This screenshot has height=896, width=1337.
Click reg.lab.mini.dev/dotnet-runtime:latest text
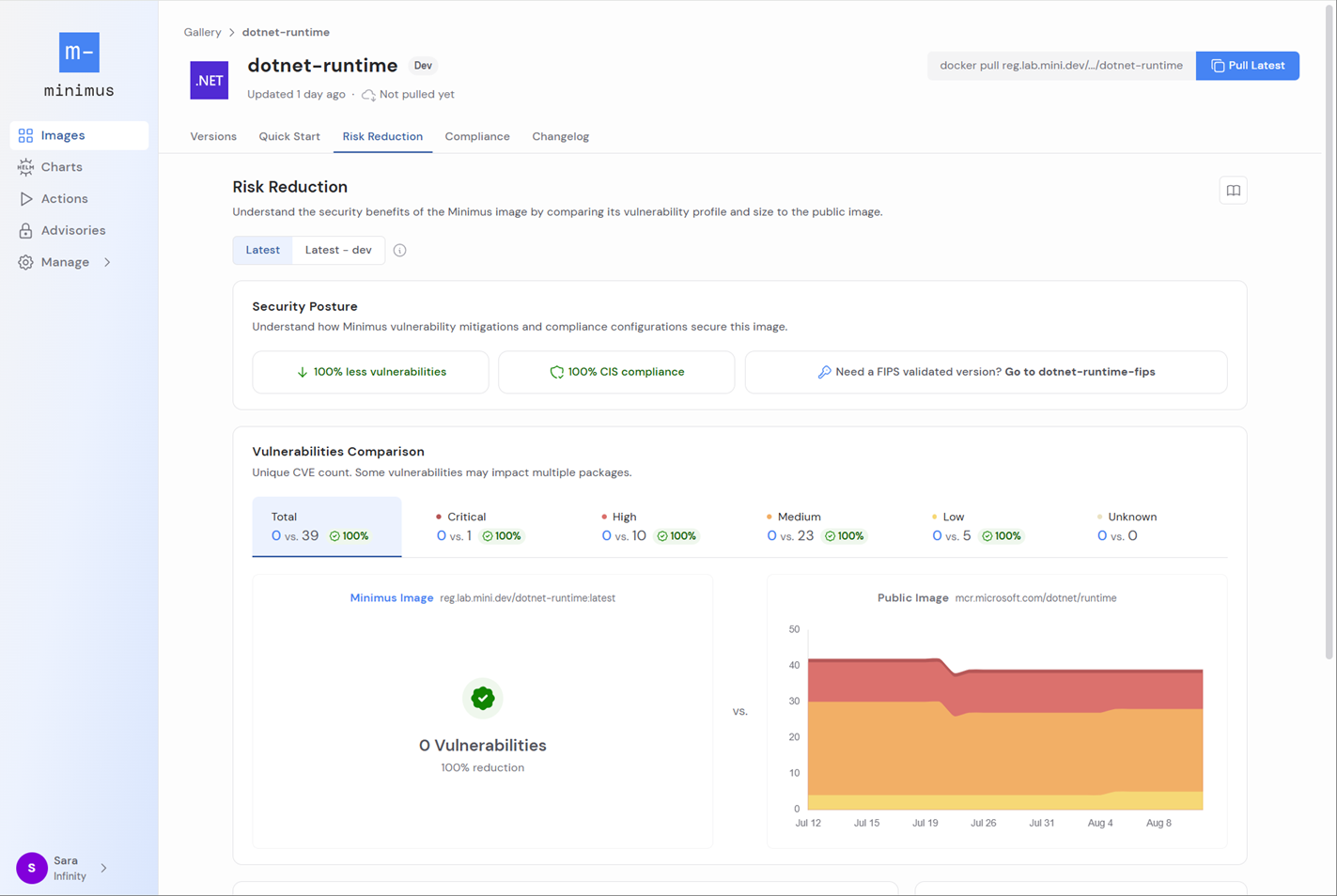528,598
